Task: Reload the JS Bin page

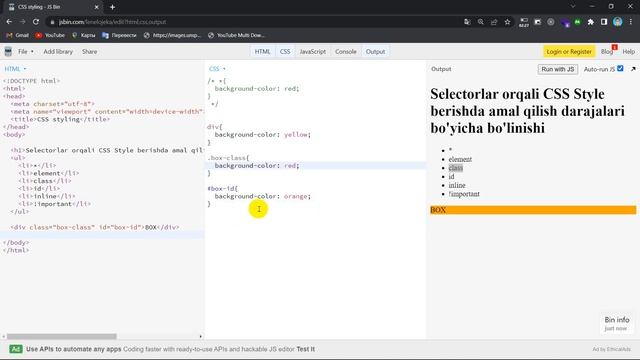Action: point(36,22)
